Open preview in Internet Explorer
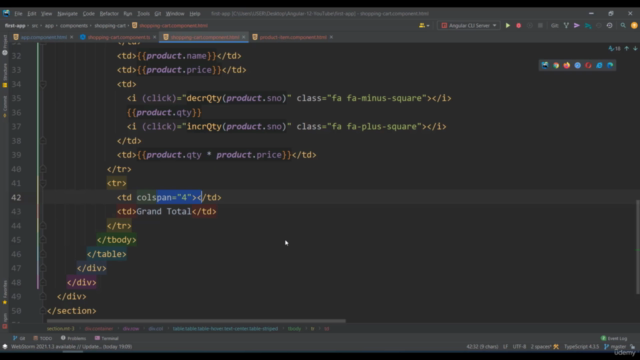 599,65
